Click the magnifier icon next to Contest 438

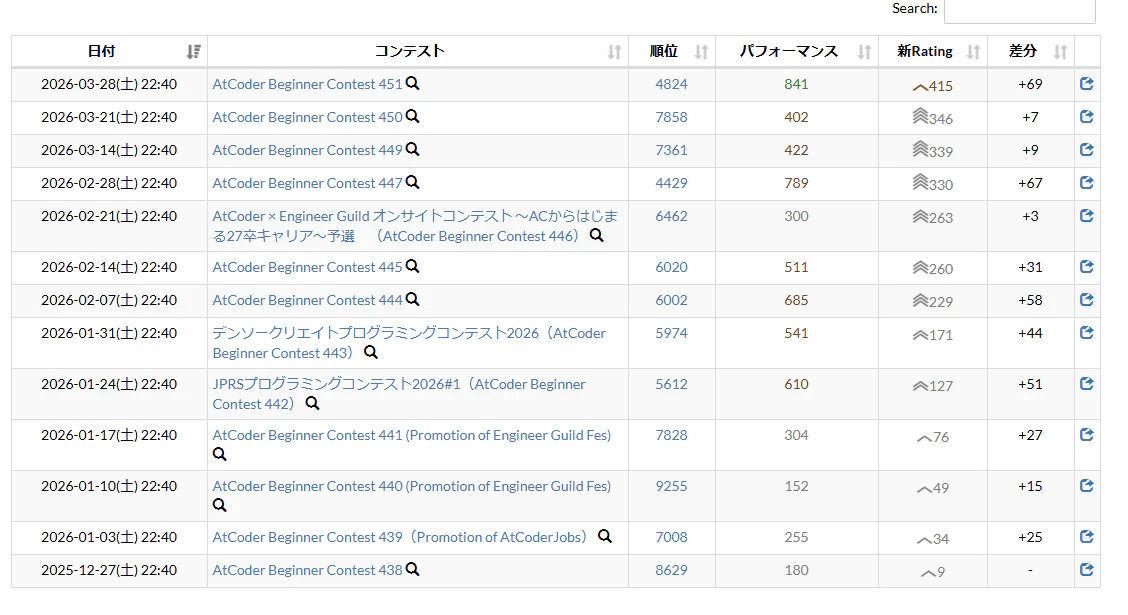[x=412, y=570]
